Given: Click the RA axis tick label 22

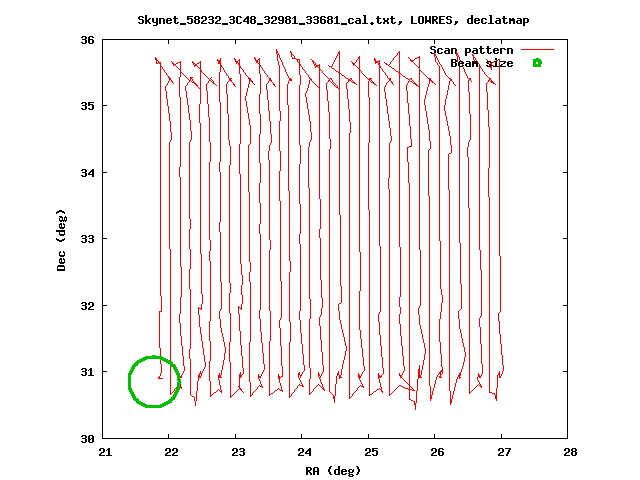Looking at the screenshot, I should [x=171, y=452].
